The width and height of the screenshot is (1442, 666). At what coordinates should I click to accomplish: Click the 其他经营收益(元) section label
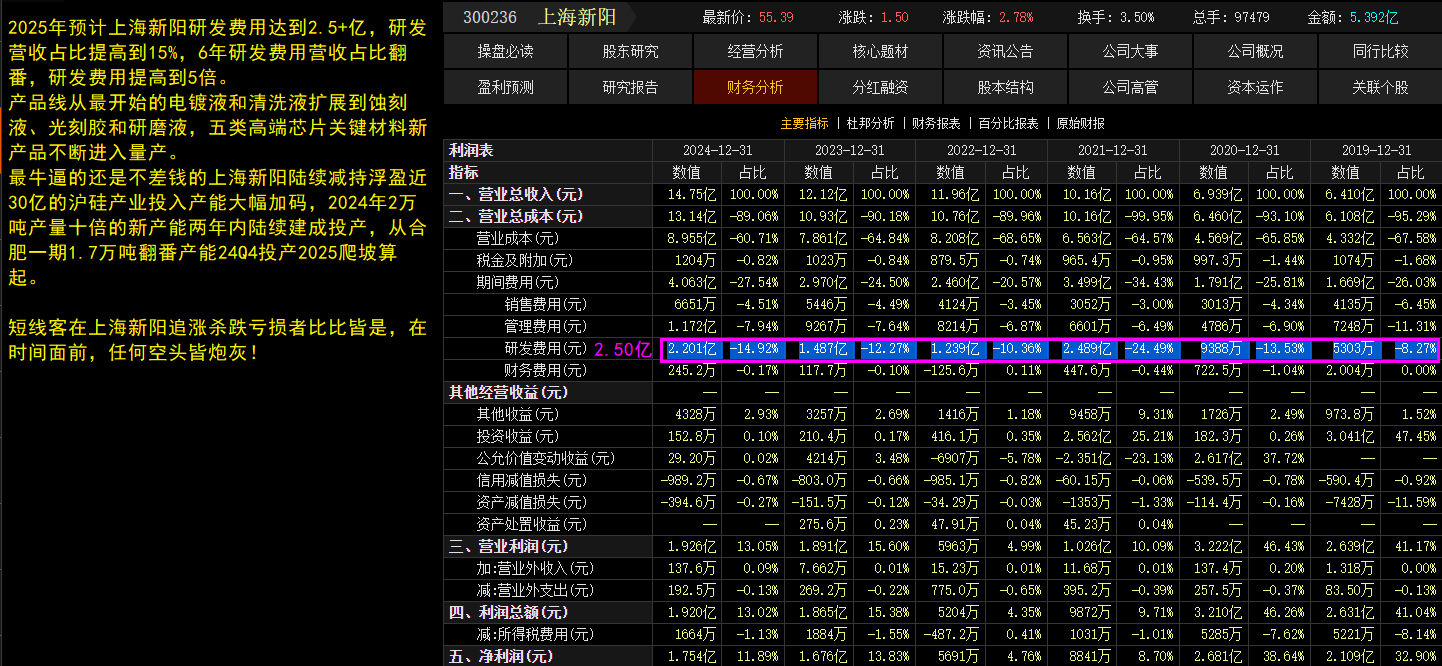click(508, 392)
